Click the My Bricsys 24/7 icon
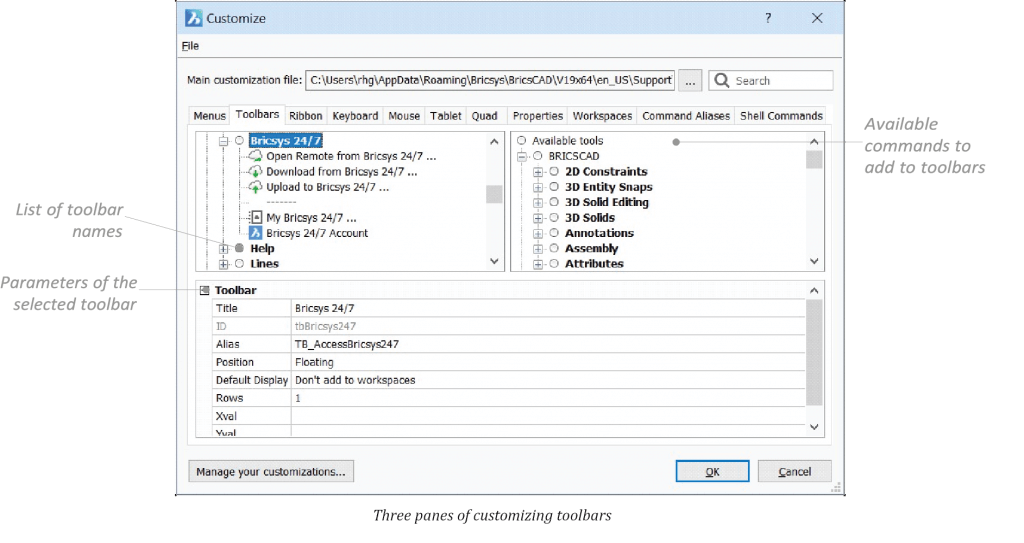Image resolution: width=1024 pixels, height=543 pixels. point(256,218)
